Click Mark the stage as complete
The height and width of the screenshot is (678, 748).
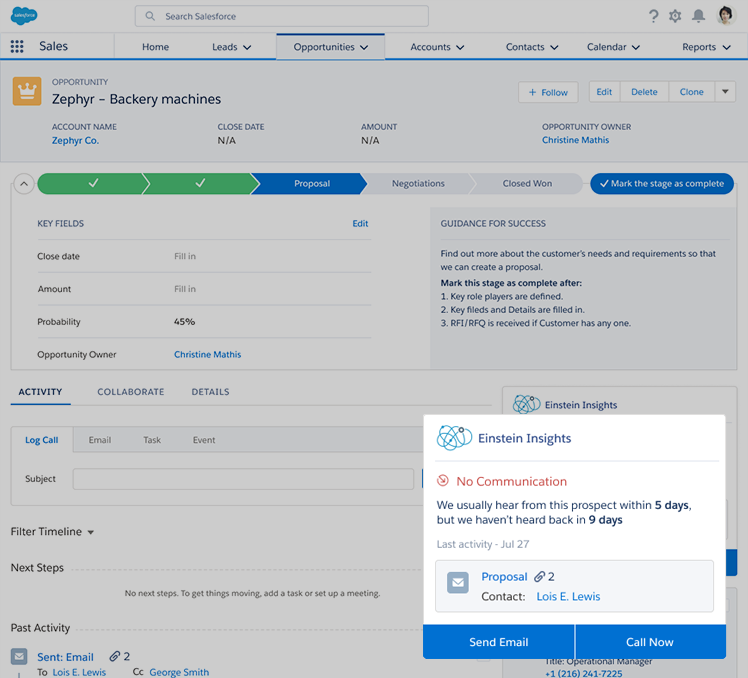[662, 184]
